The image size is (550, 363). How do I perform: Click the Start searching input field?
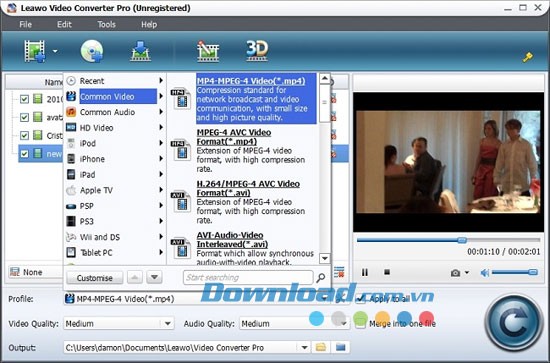point(248,277)
